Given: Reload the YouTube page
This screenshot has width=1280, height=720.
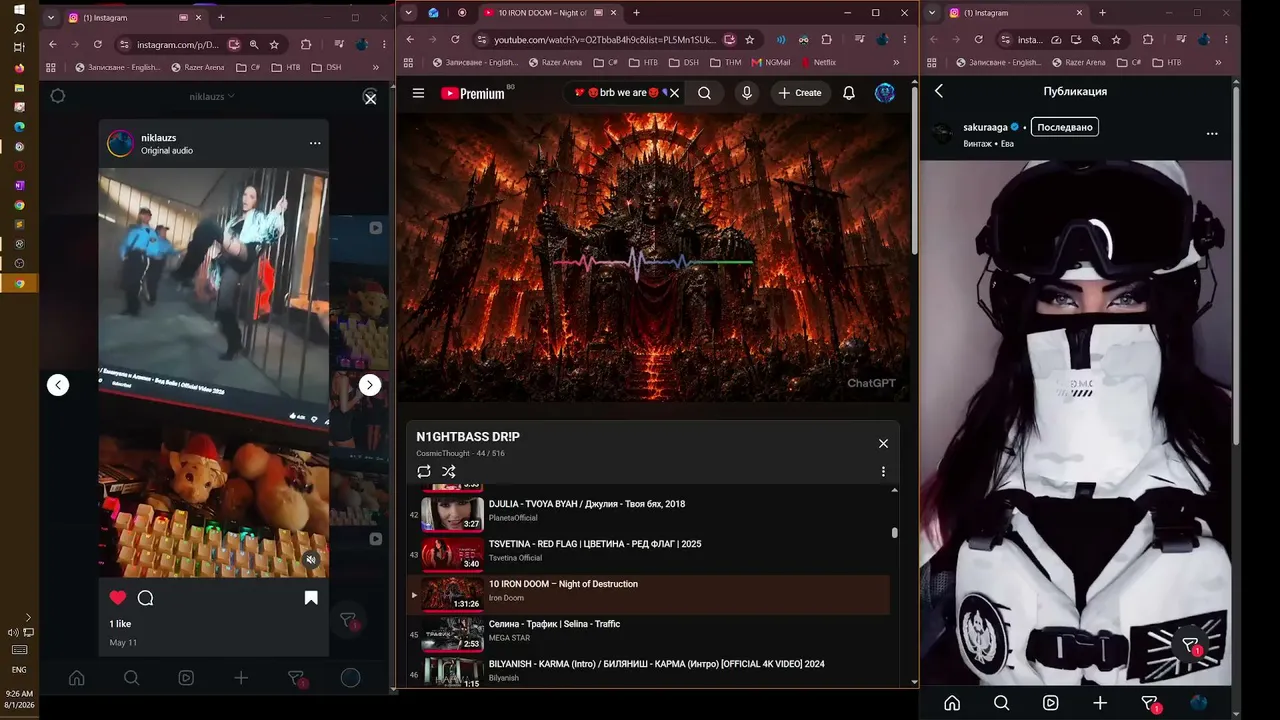Looking at the screenshot, I should pos(455,40).
